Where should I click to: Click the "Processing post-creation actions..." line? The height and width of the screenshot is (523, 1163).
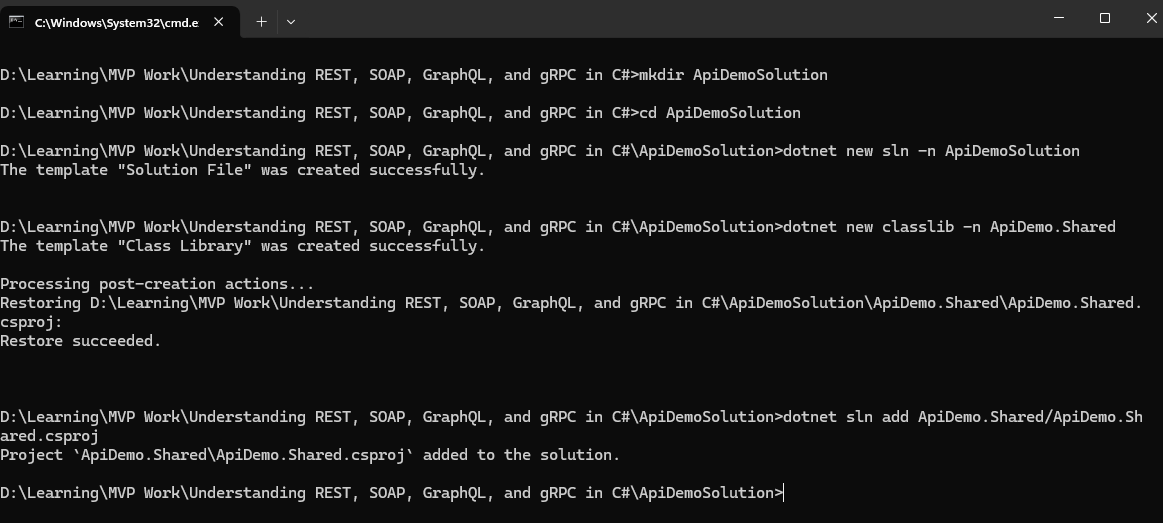coord(157,284)
